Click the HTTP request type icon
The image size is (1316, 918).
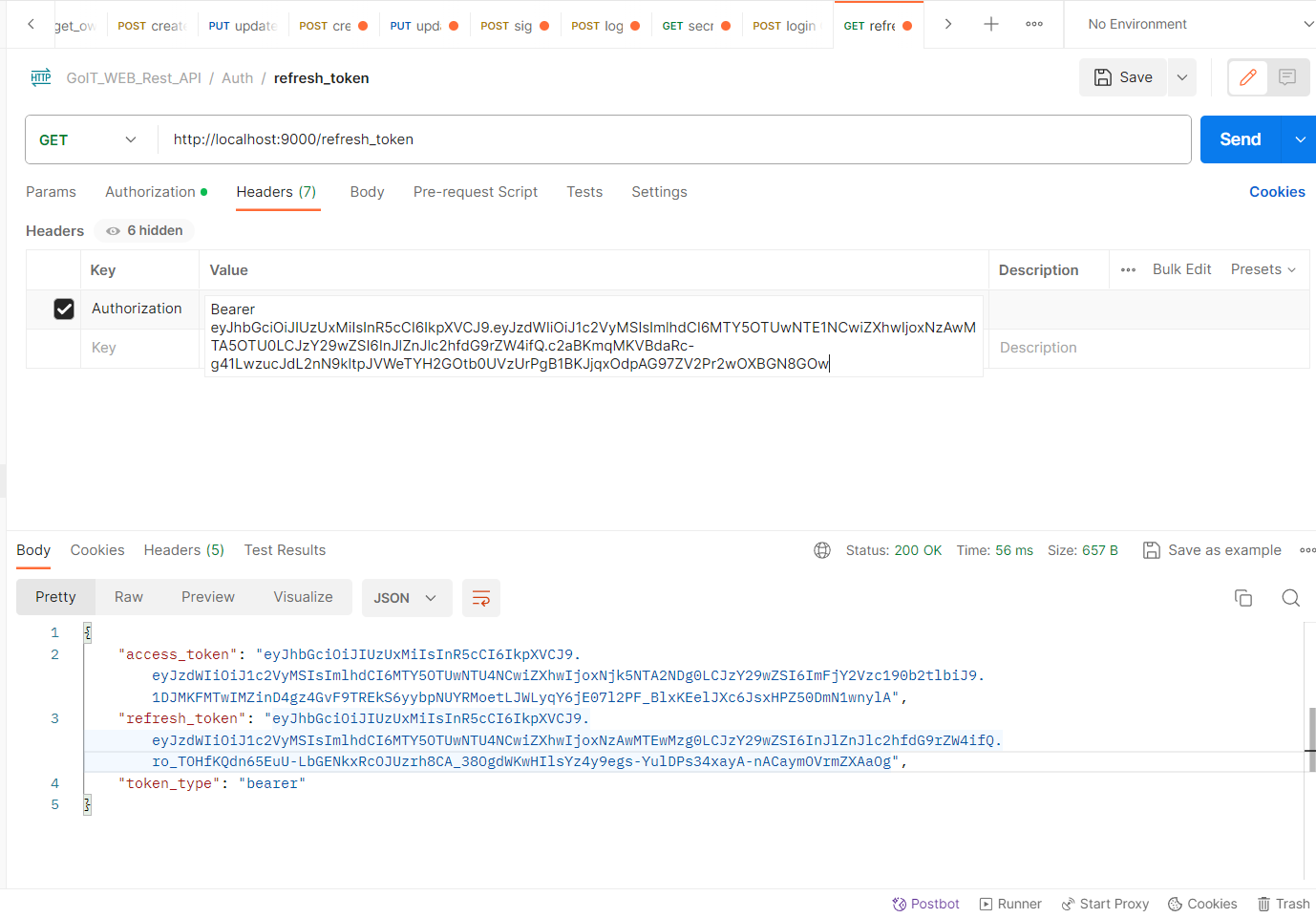(41, 77)
